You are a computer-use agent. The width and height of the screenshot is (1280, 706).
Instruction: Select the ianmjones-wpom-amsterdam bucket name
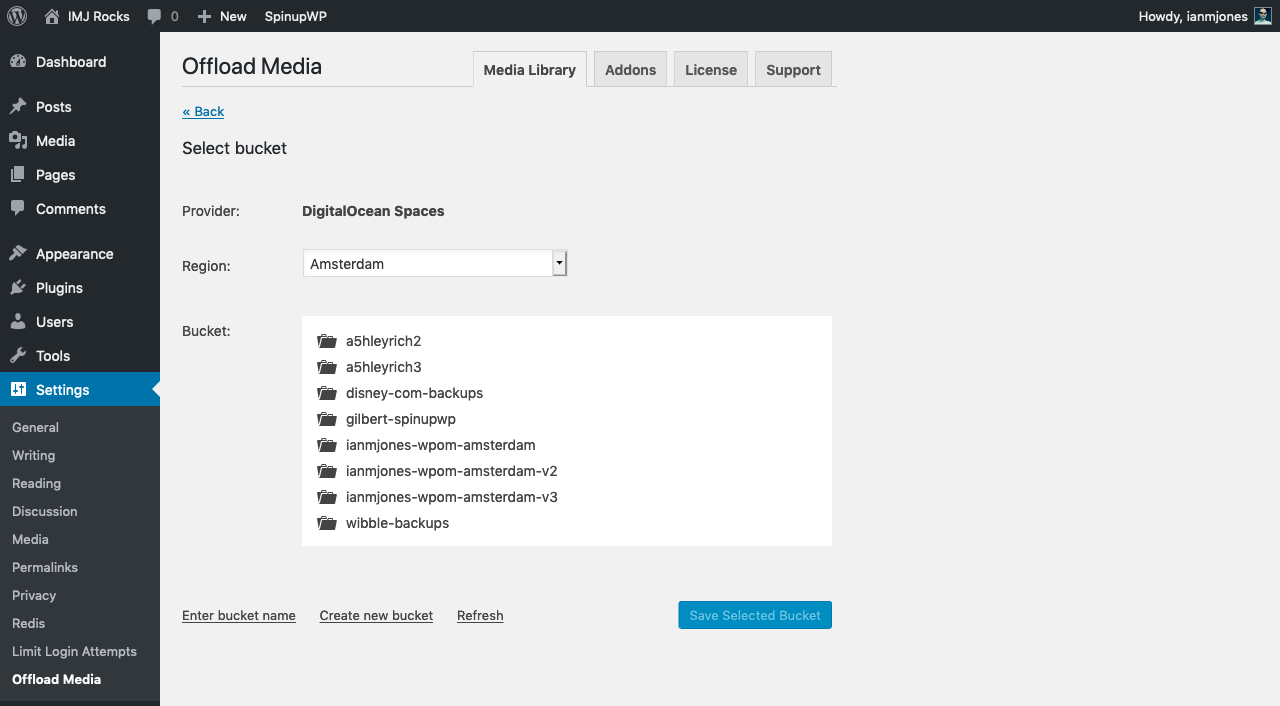point(441,445)
